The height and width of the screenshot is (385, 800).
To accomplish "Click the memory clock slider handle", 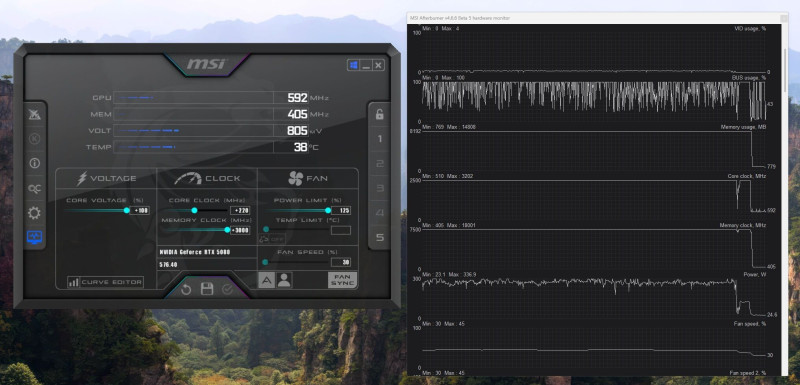I will click(228, 229).
